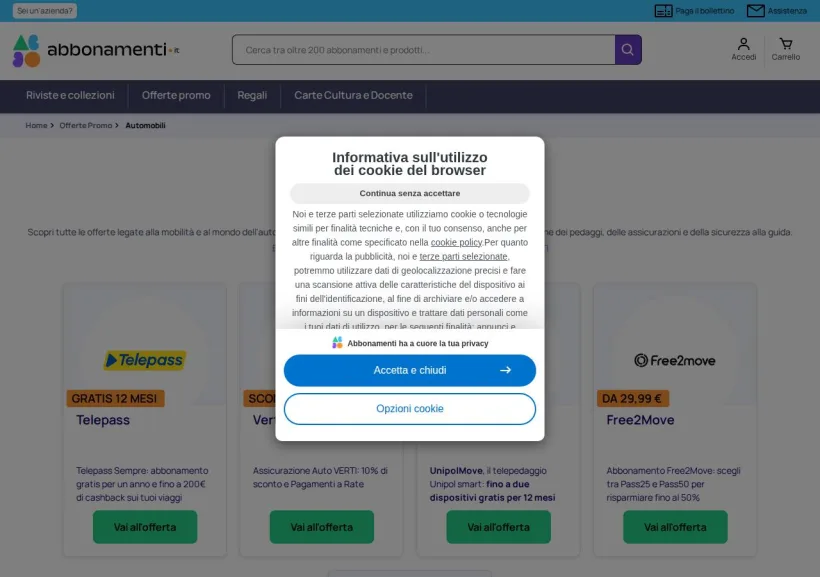Viewport: 820px width, 577px height.
Task: Go to Offerte Promo breadcrumb
Action: tap(86, 126)
